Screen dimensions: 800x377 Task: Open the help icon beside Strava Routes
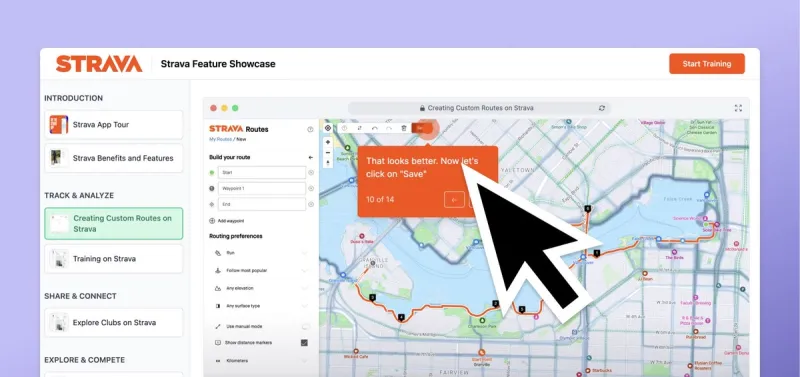(x=310, y=130)
